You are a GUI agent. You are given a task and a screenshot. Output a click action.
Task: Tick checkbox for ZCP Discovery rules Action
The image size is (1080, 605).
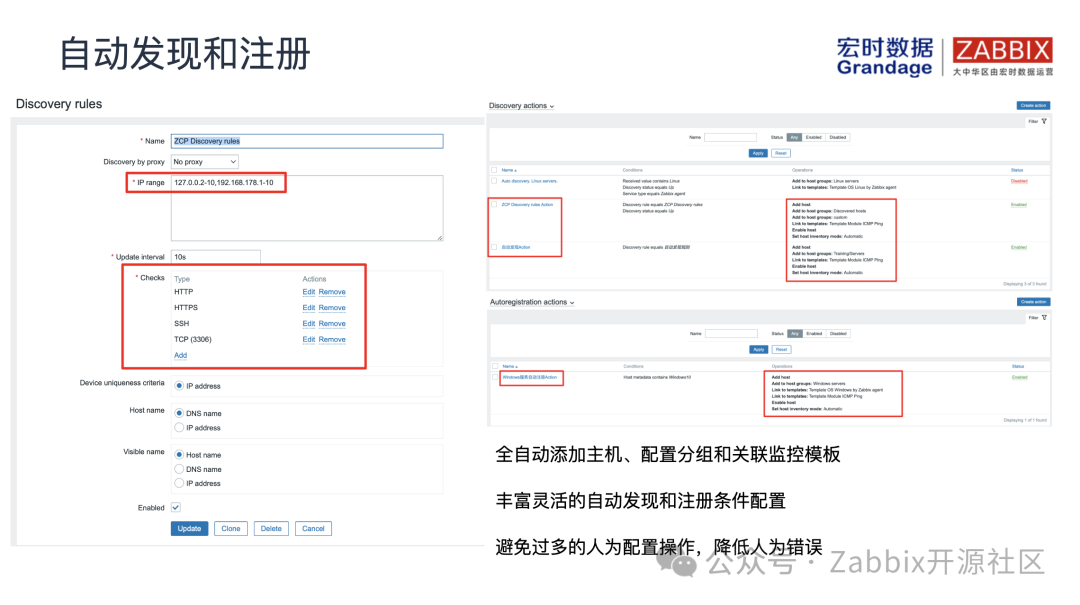(494, 205)
